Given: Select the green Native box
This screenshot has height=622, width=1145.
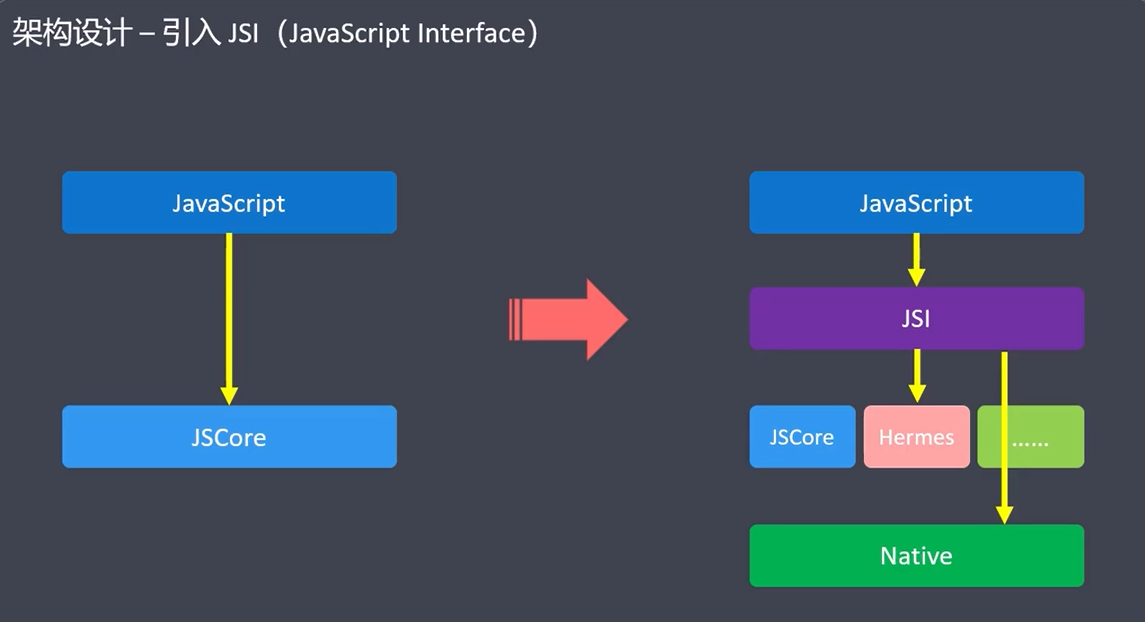Looking at the screenshot, I should [916, 556].
